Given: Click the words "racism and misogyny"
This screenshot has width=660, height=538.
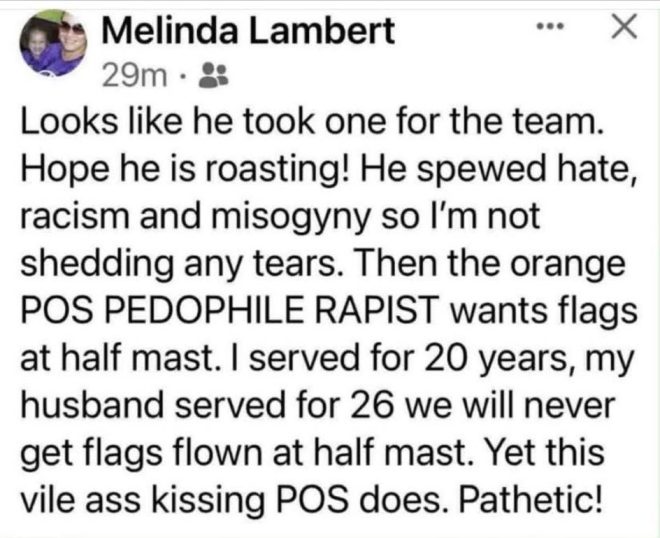Looking at the screenshot, I should click(x=196, y=218).
